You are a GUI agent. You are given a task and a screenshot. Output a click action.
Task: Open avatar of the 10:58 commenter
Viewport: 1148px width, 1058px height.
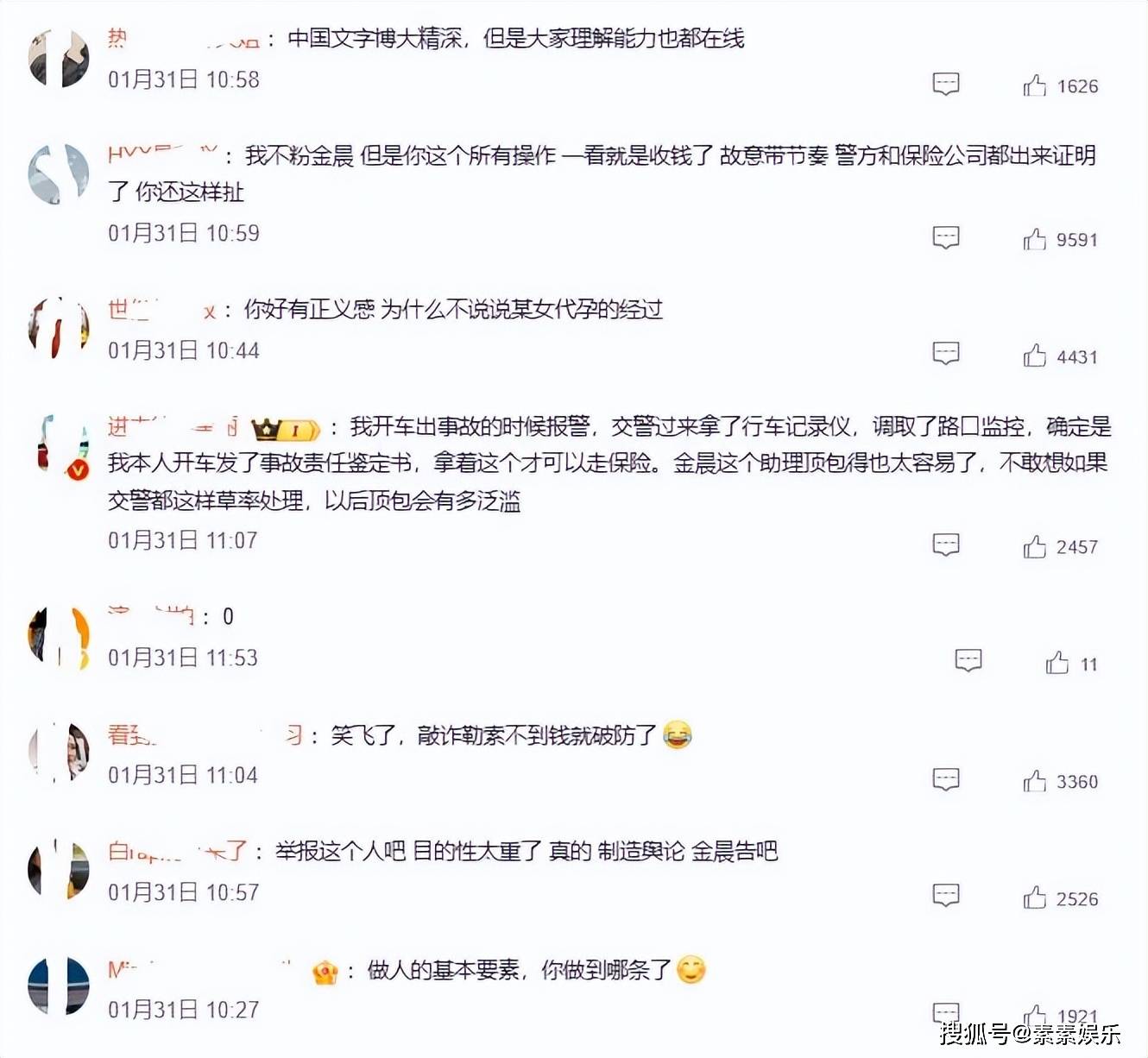pos(59,58)
